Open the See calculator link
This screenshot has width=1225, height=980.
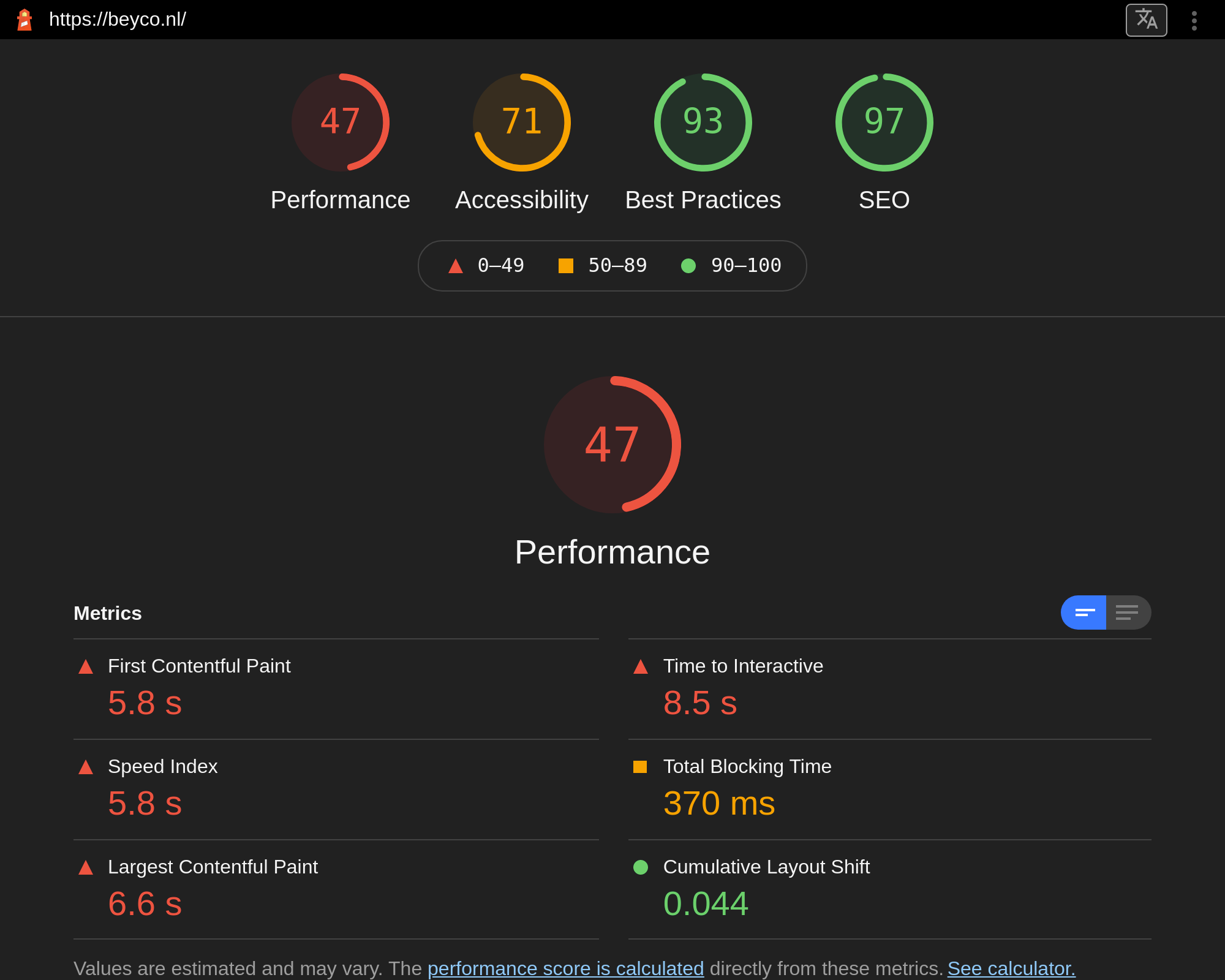coord(1011,968)
